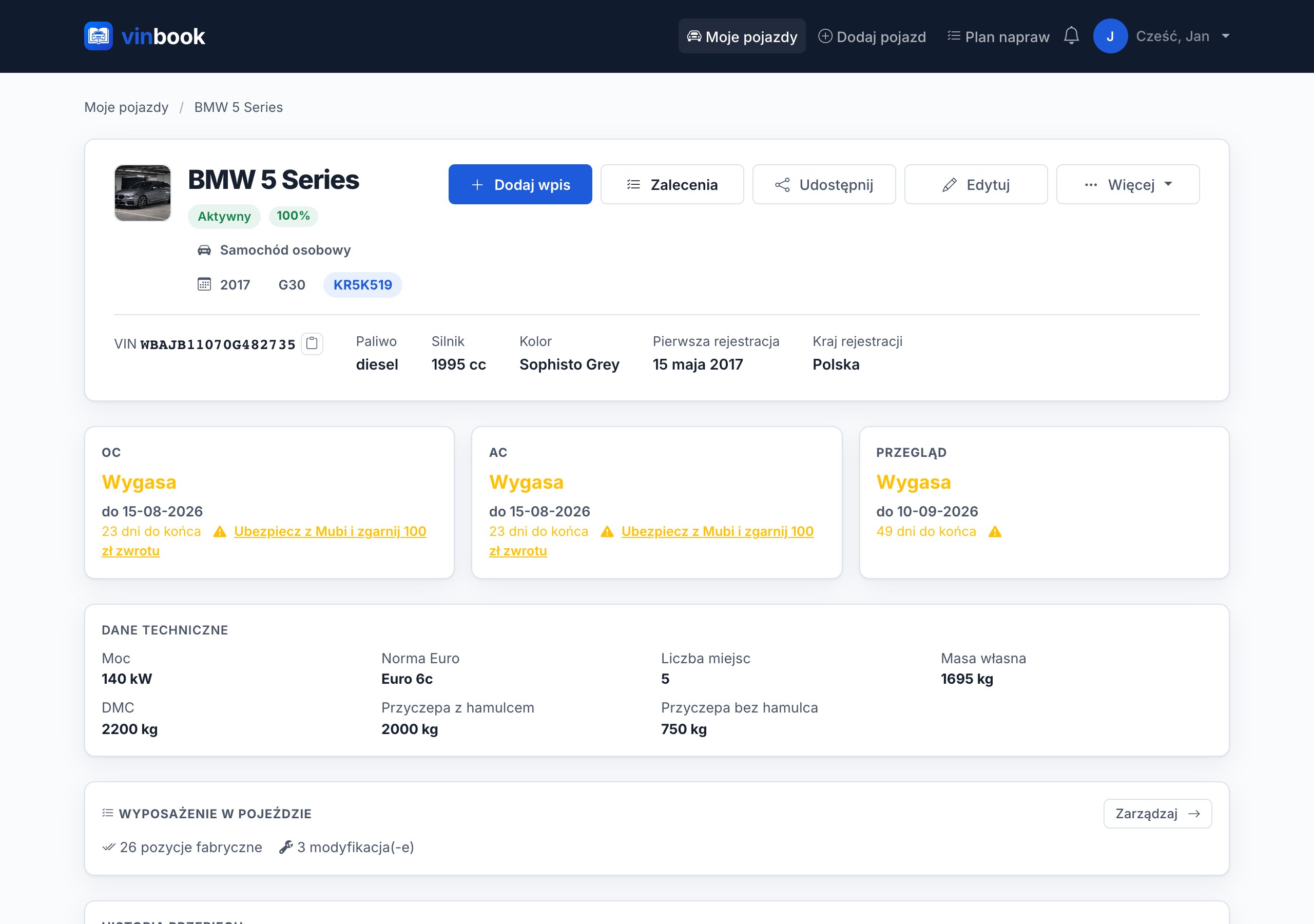This screenshot has height=924, width=1314.
Task: Click warning triangle in AC card
Action: point(607,532)
